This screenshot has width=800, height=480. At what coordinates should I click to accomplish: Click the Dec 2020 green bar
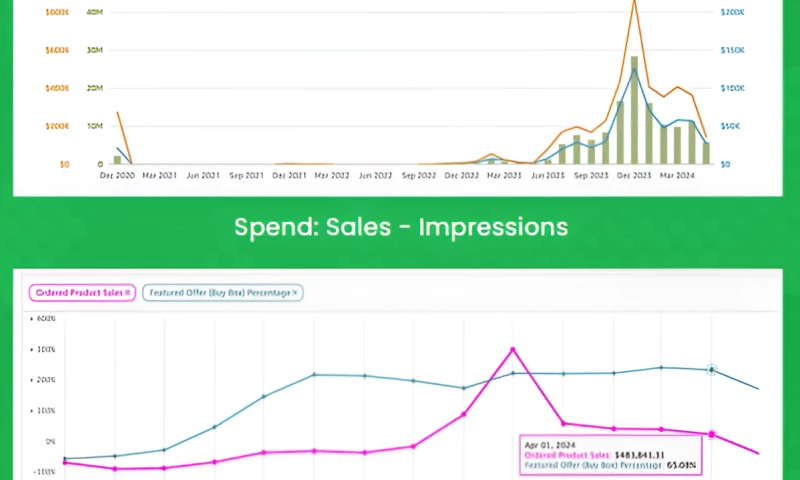(x=117, y=159)
